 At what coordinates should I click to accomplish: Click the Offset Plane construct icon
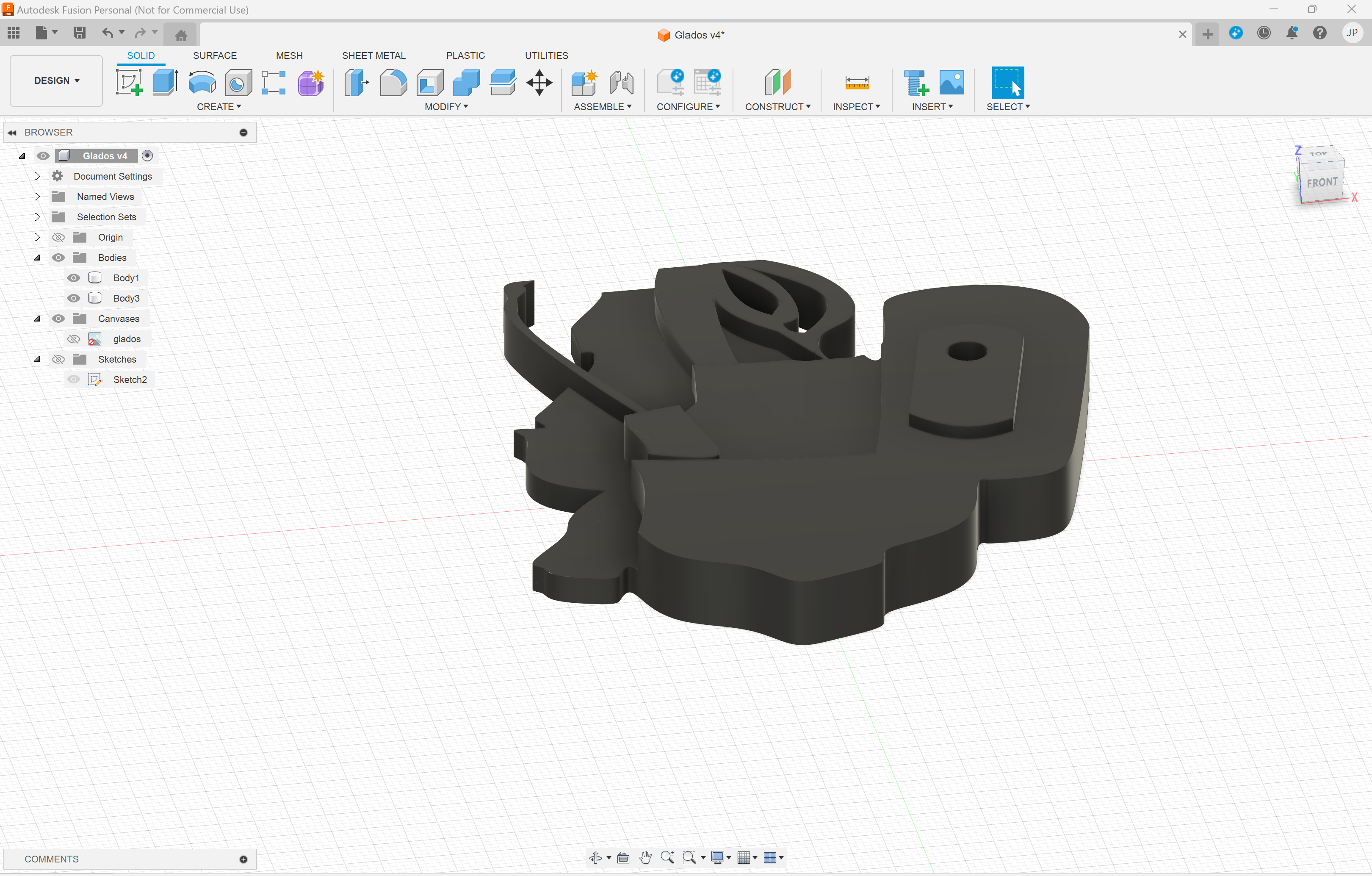(x=778, y=82)
